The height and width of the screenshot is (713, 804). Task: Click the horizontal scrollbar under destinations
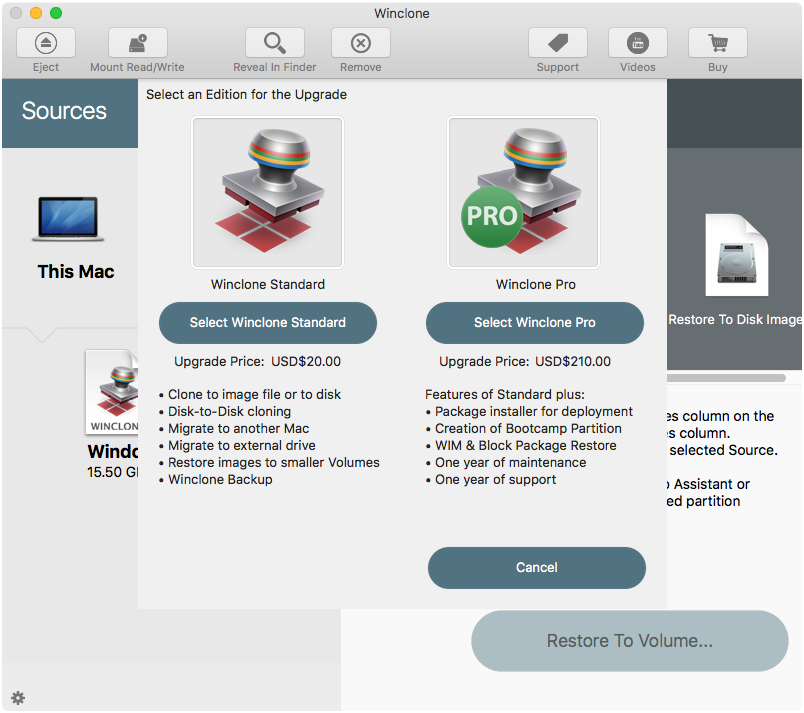pyautogui.click(x=726, y=378)
